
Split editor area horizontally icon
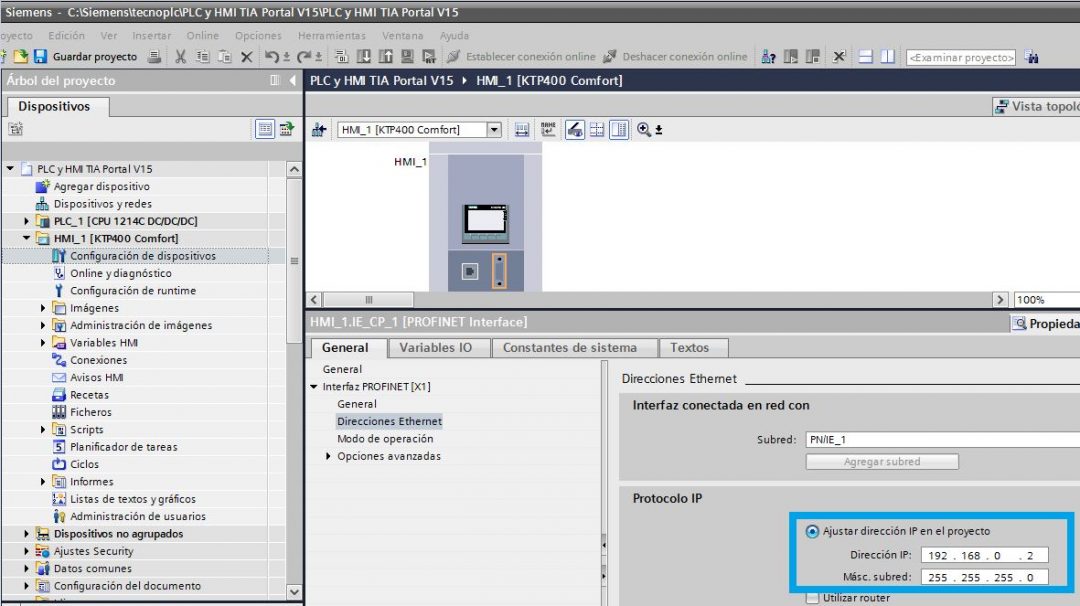tap(866, 56)
